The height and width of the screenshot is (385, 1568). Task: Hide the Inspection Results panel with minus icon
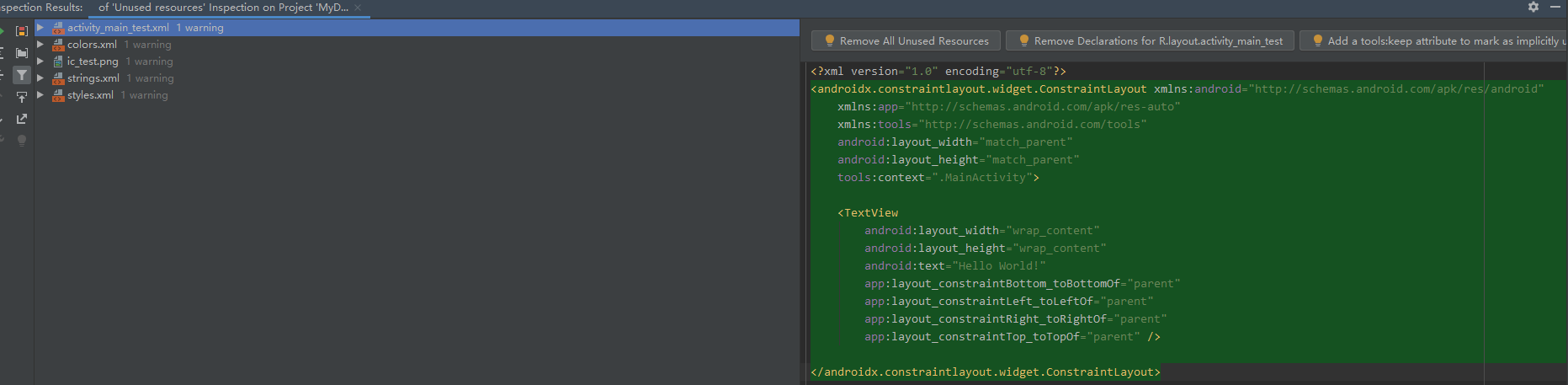[x=1555, y=7]
